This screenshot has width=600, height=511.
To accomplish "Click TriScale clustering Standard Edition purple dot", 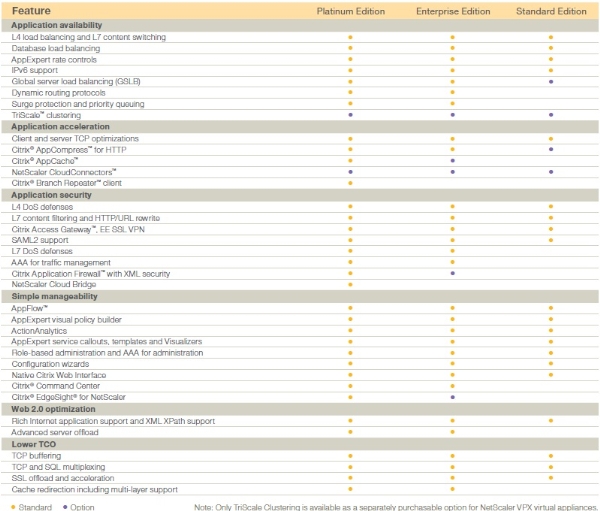I will [x=551, y=115].
